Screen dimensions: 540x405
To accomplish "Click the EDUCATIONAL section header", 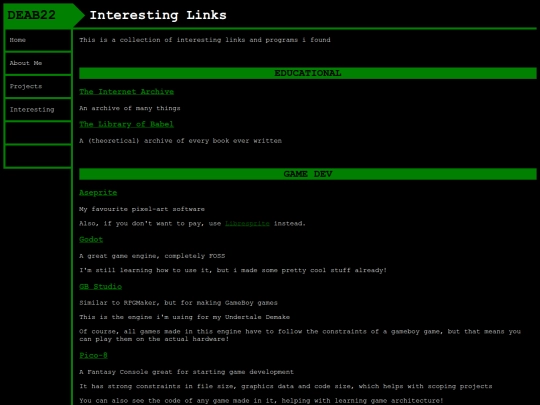I will coord(308,73).
